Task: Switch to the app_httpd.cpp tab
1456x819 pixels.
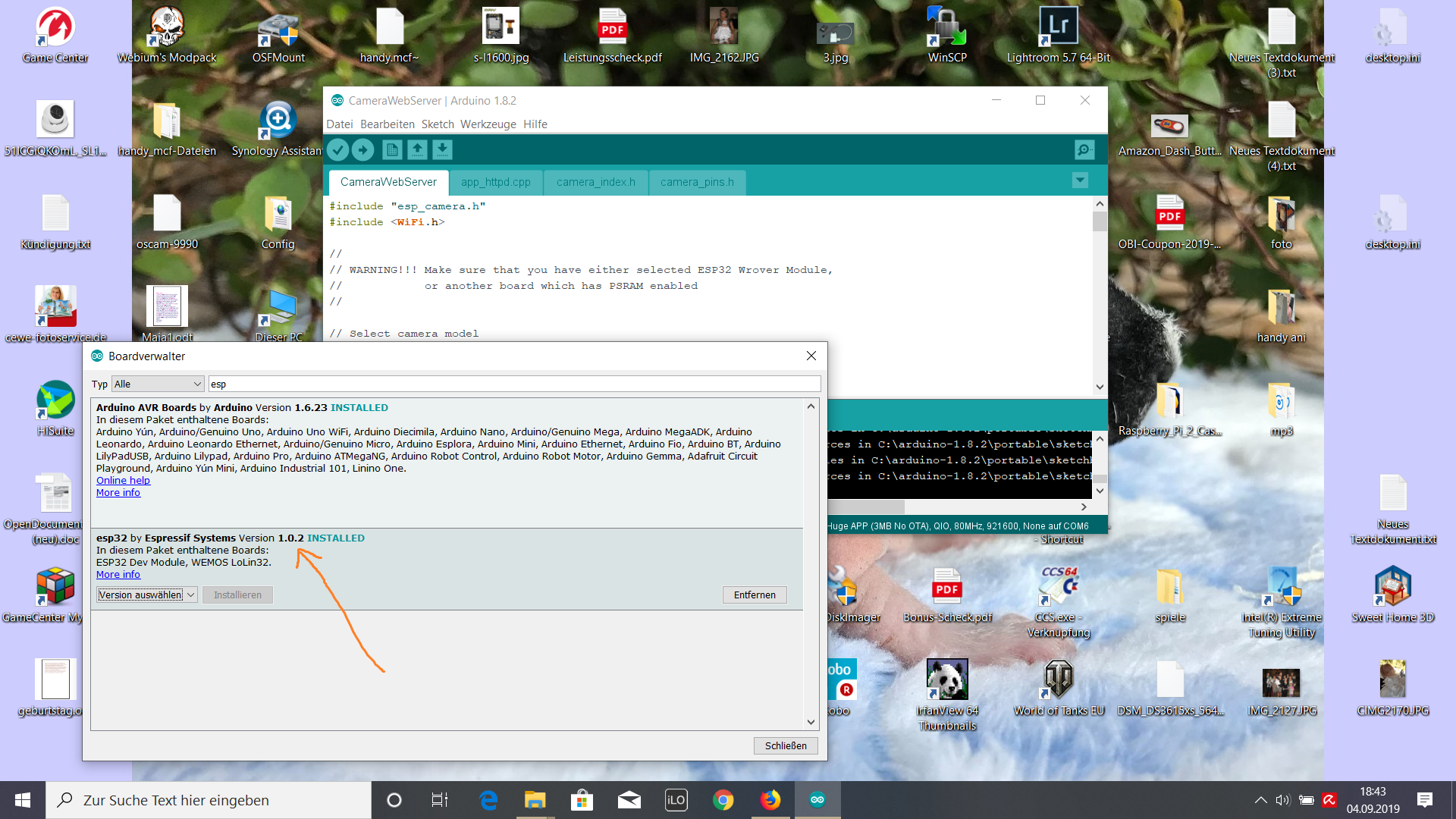Action: pyautogui.click(x=496, y=182)
